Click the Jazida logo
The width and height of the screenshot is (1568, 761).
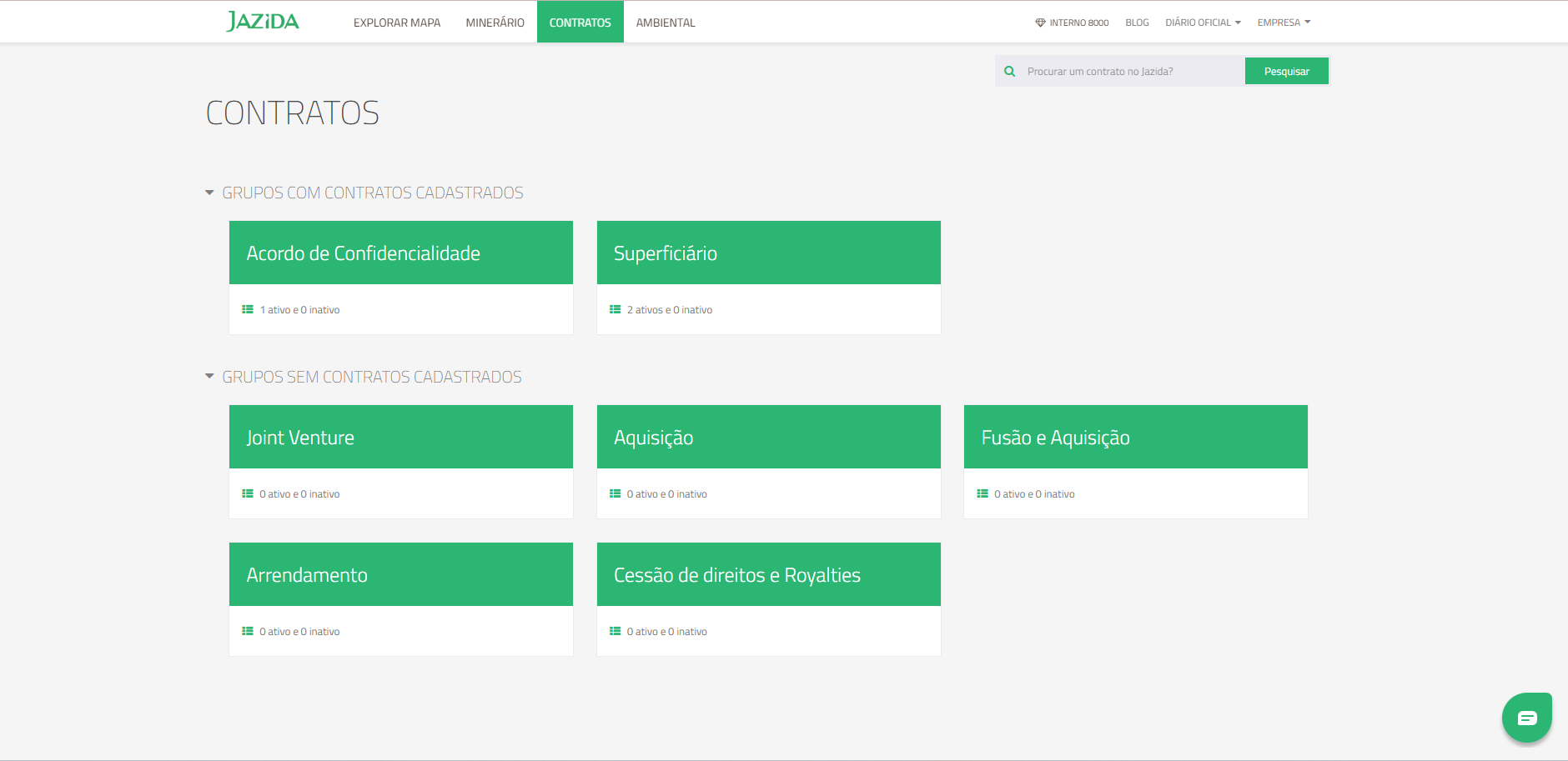(263, 22)
